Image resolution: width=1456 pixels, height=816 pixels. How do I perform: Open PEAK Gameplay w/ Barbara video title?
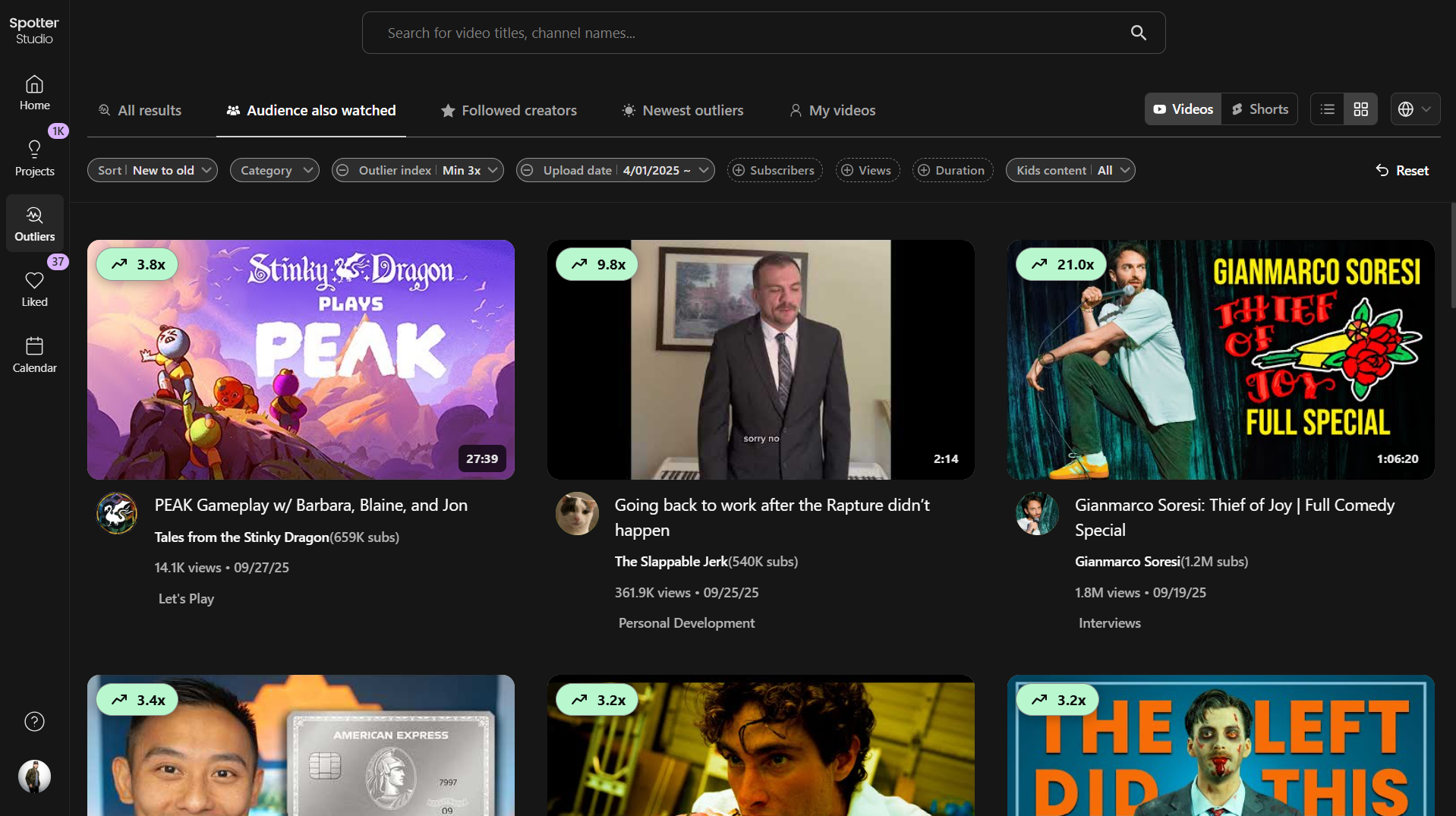[311, 505]
